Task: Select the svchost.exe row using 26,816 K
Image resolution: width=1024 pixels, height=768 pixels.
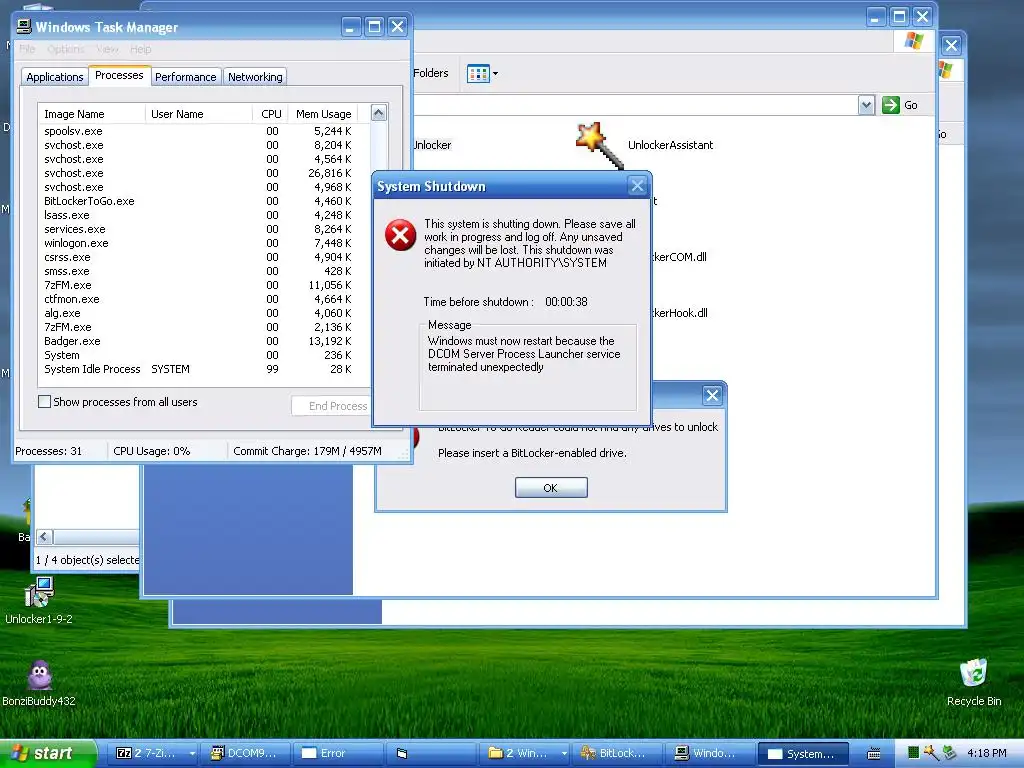Action: (x=198, y=173)
